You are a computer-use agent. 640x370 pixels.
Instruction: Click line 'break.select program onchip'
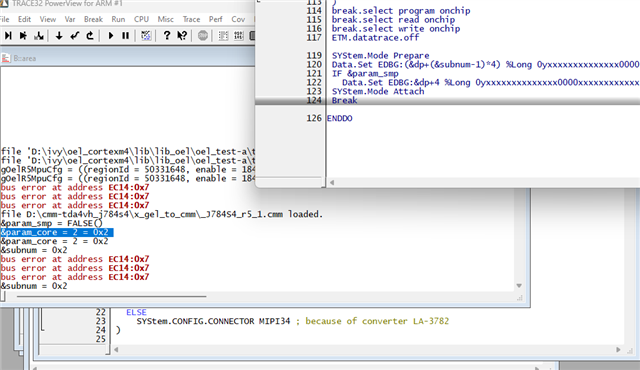click(401, 11)
